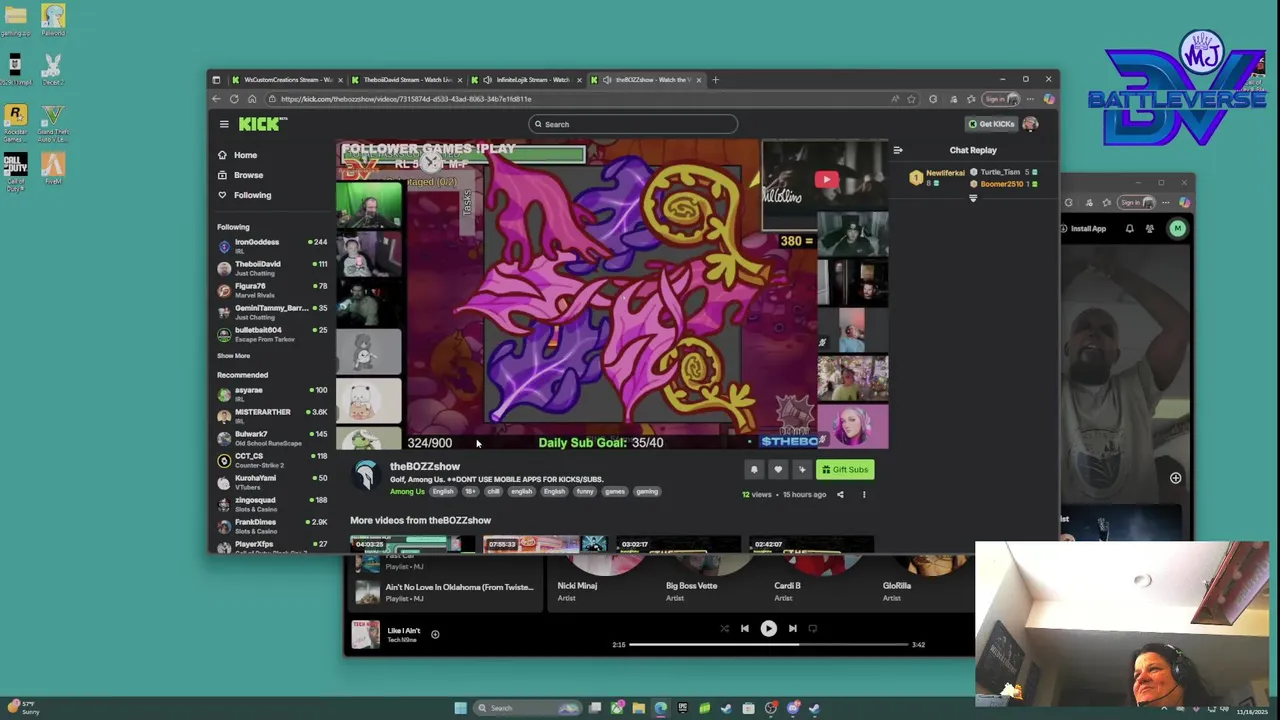Image resolution: width=1280 pixels, height=720 pixels.
Task: Expand the chat leaderboard arrow
Action: point(973,198)
